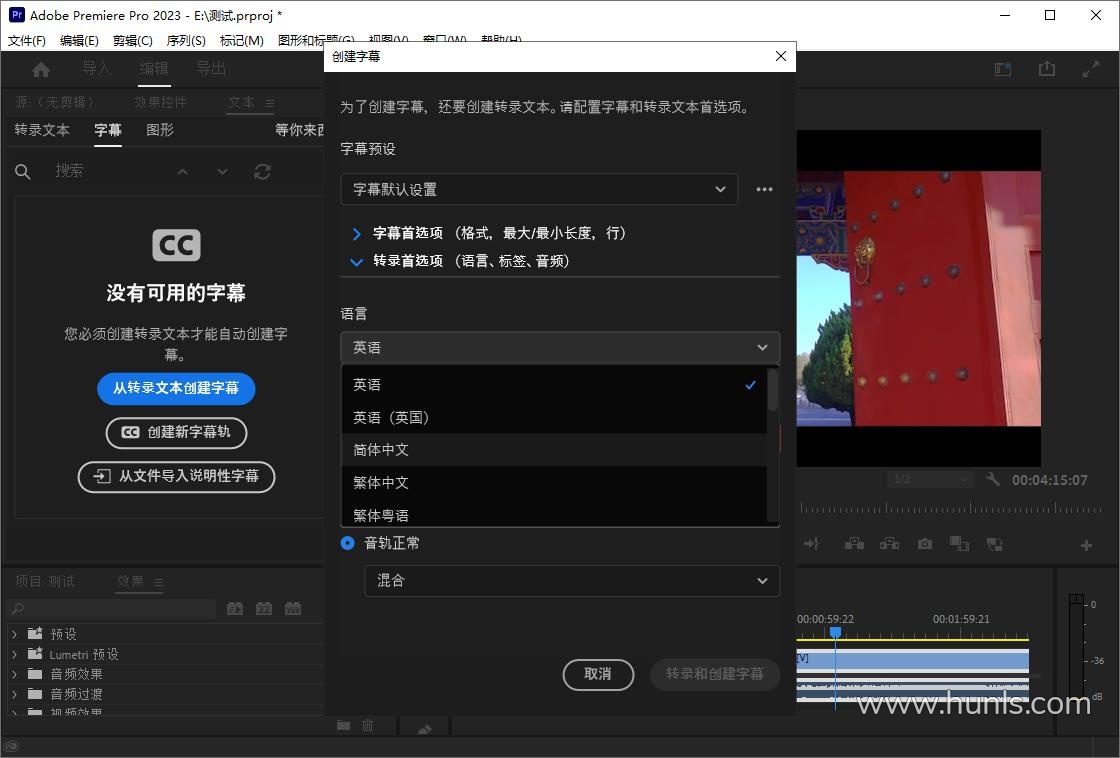The image size is (1120, 758).
Task: Expand 字幕首选项 section
Action: (357, 234)
